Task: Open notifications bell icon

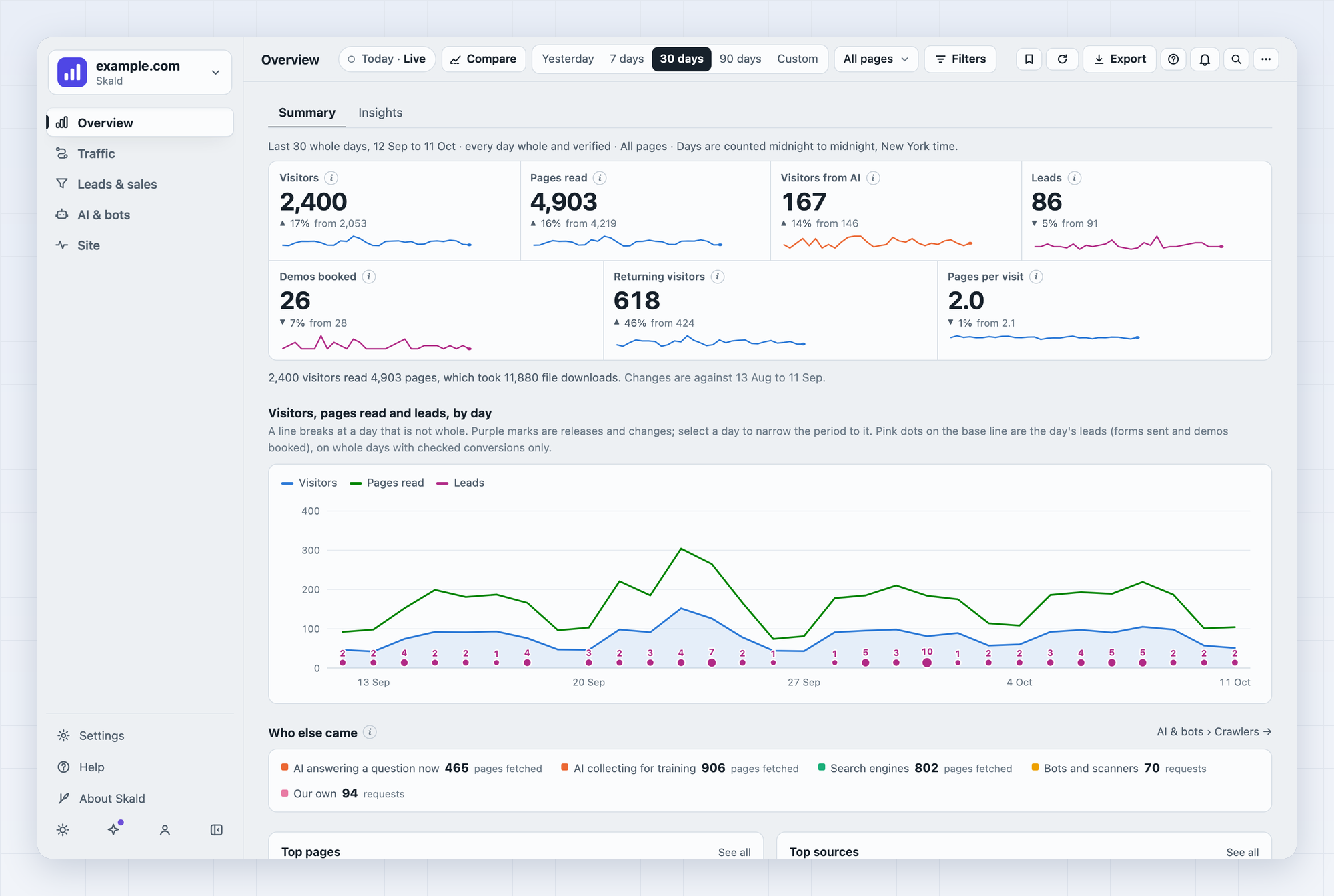Action: point(1205,59)
